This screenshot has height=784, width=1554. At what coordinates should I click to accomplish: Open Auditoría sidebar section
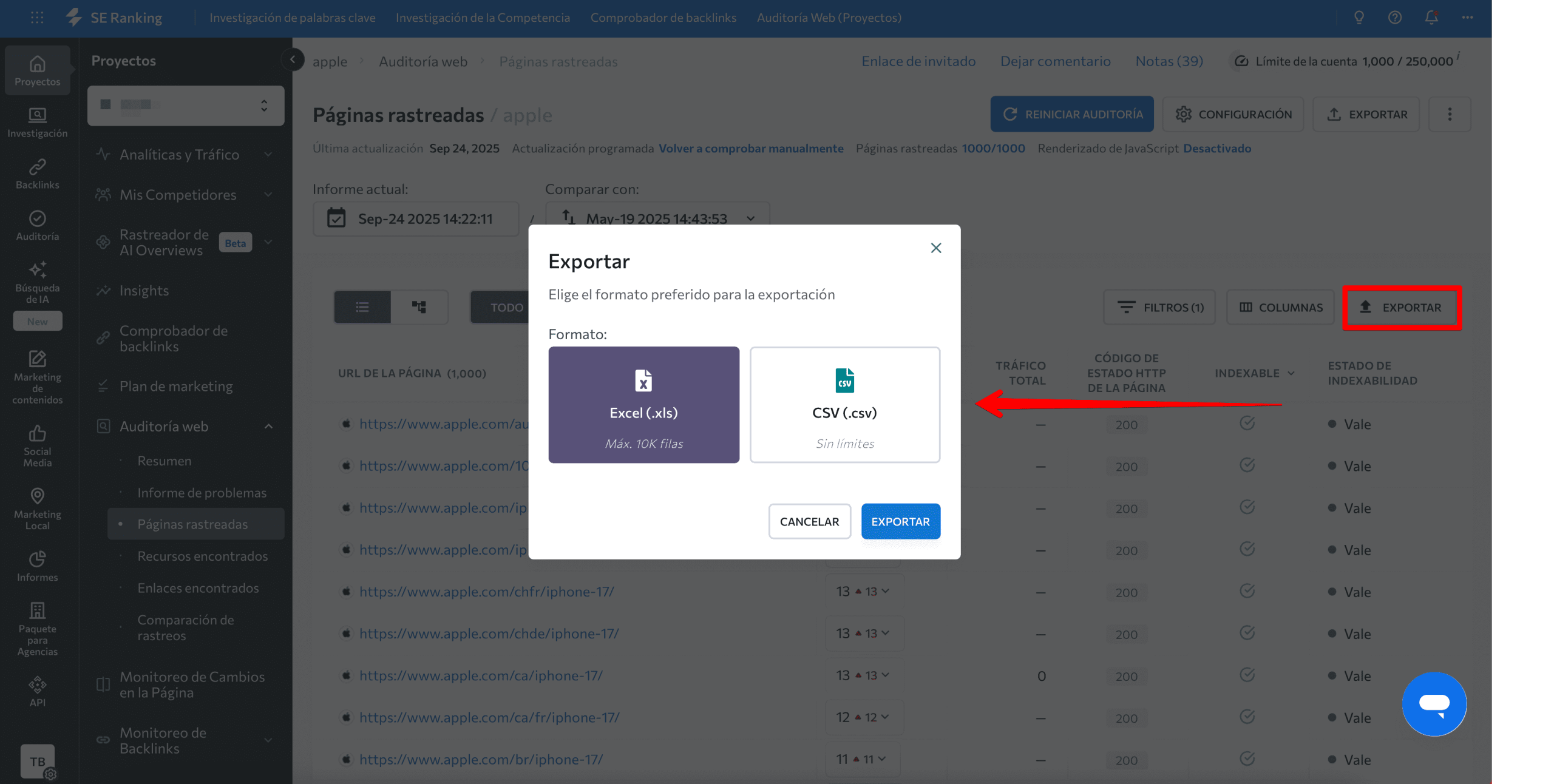click(38, 226)
